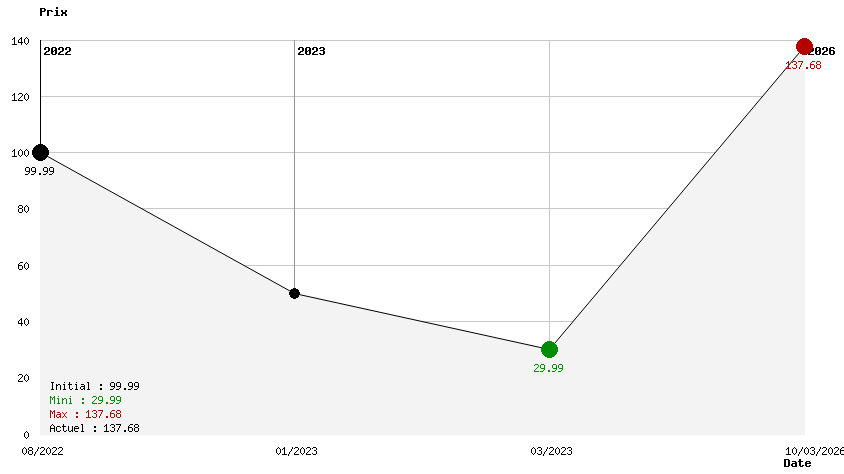Click the small black point at 01/2023
This screenshot has height=474, width=844.
coord(294,293)
